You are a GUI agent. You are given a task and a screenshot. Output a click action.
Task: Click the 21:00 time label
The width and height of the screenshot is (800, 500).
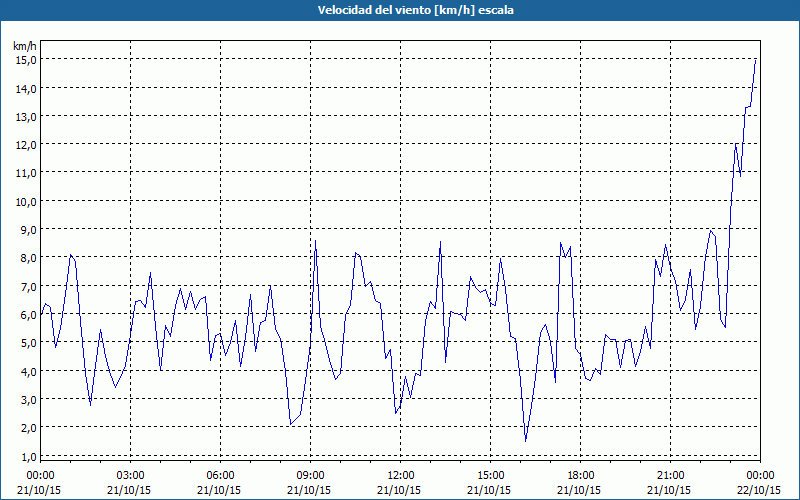pos(670,476)
